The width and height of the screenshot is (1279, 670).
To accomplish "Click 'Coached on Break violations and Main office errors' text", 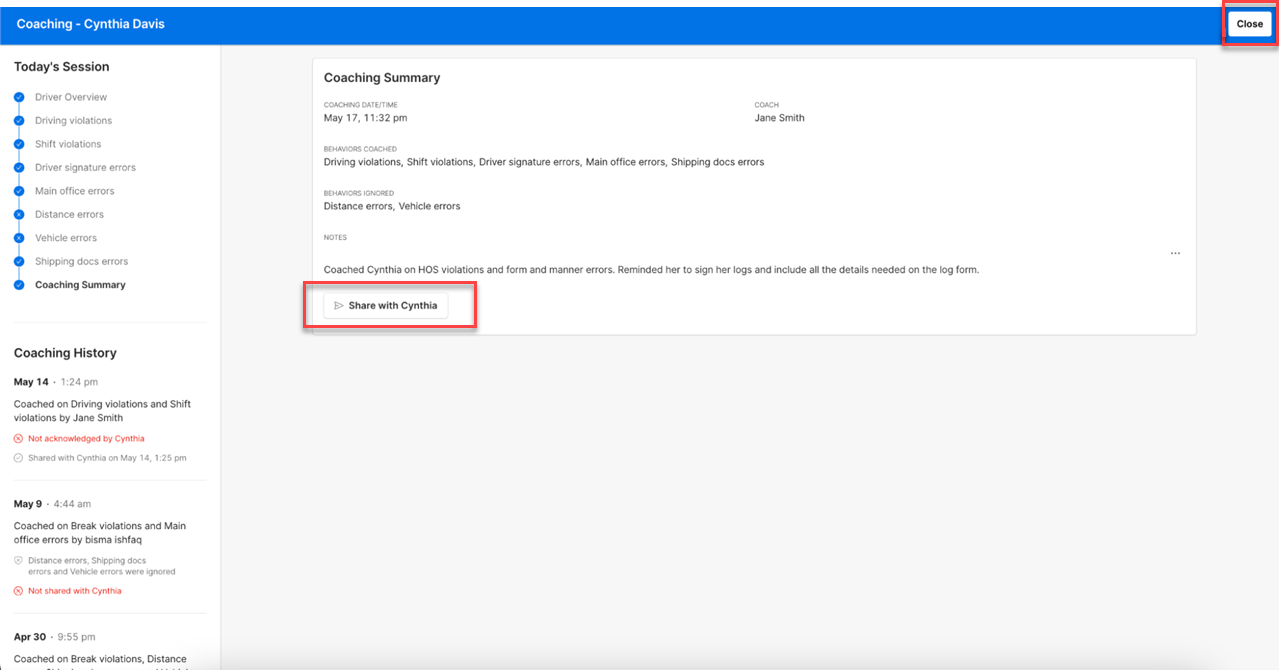I will click(x=100, y=533).
